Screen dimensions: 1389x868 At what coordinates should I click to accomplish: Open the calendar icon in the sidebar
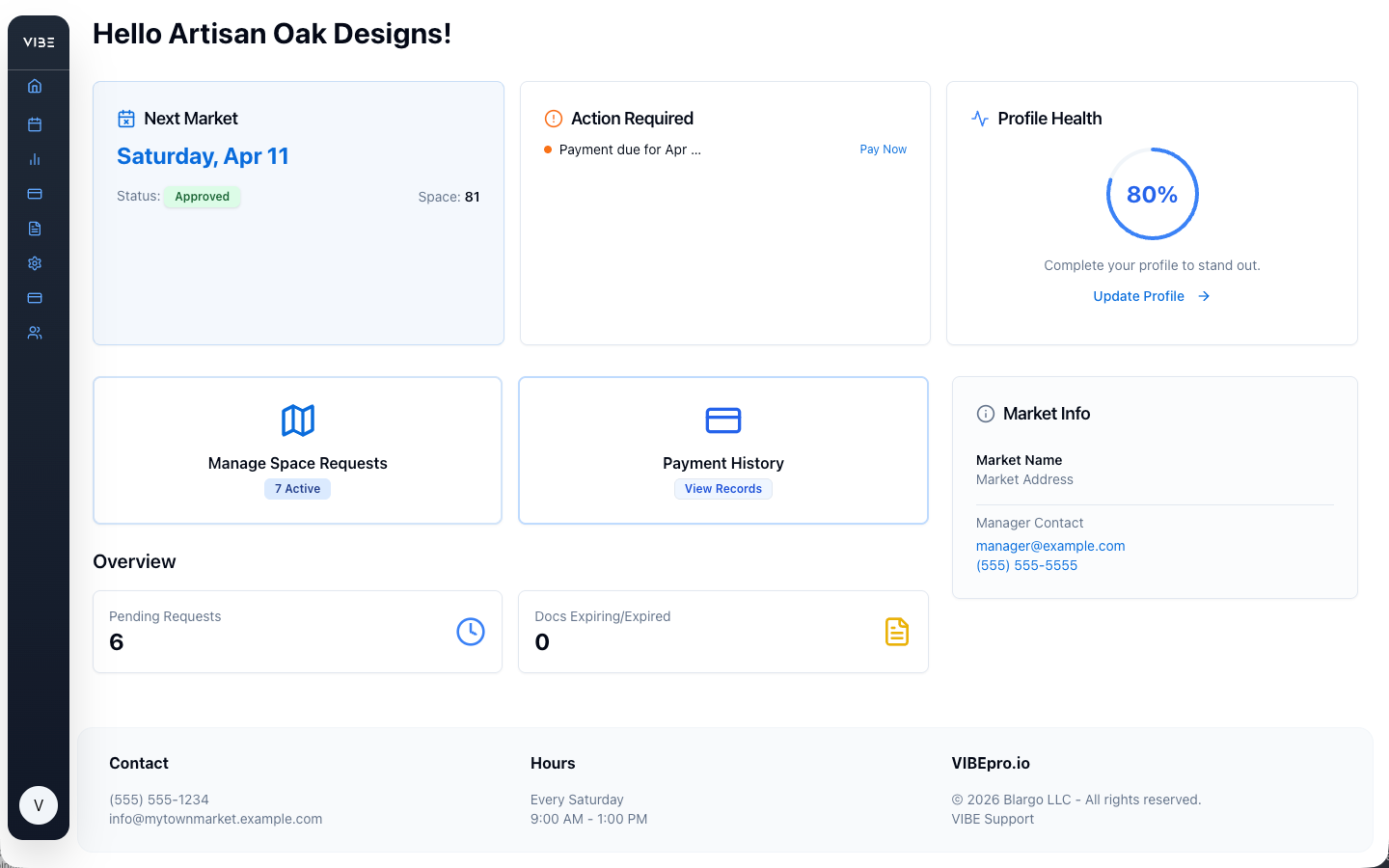tap(35, 124)
